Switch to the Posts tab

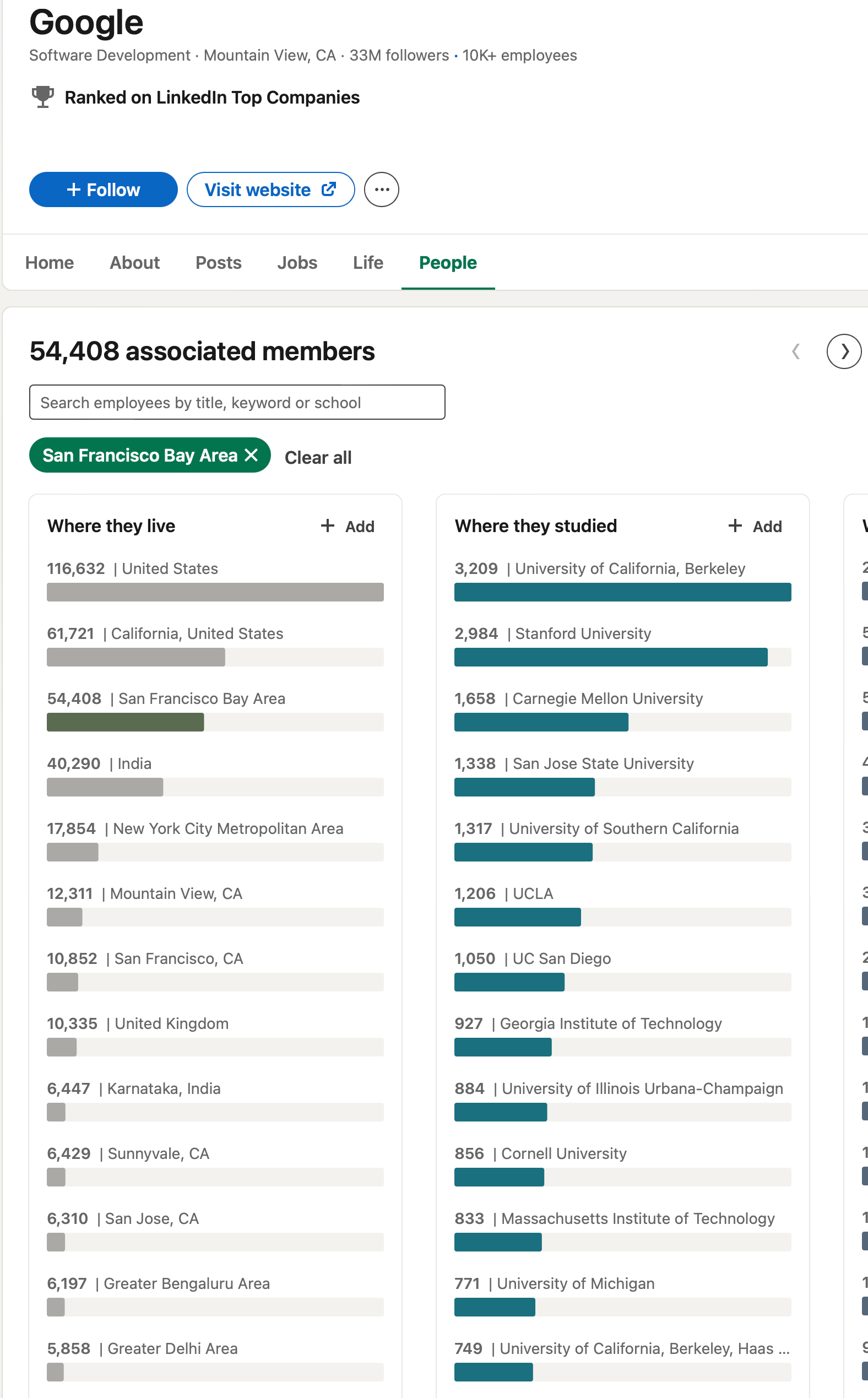pyautogui.click(x=218, y=262)
